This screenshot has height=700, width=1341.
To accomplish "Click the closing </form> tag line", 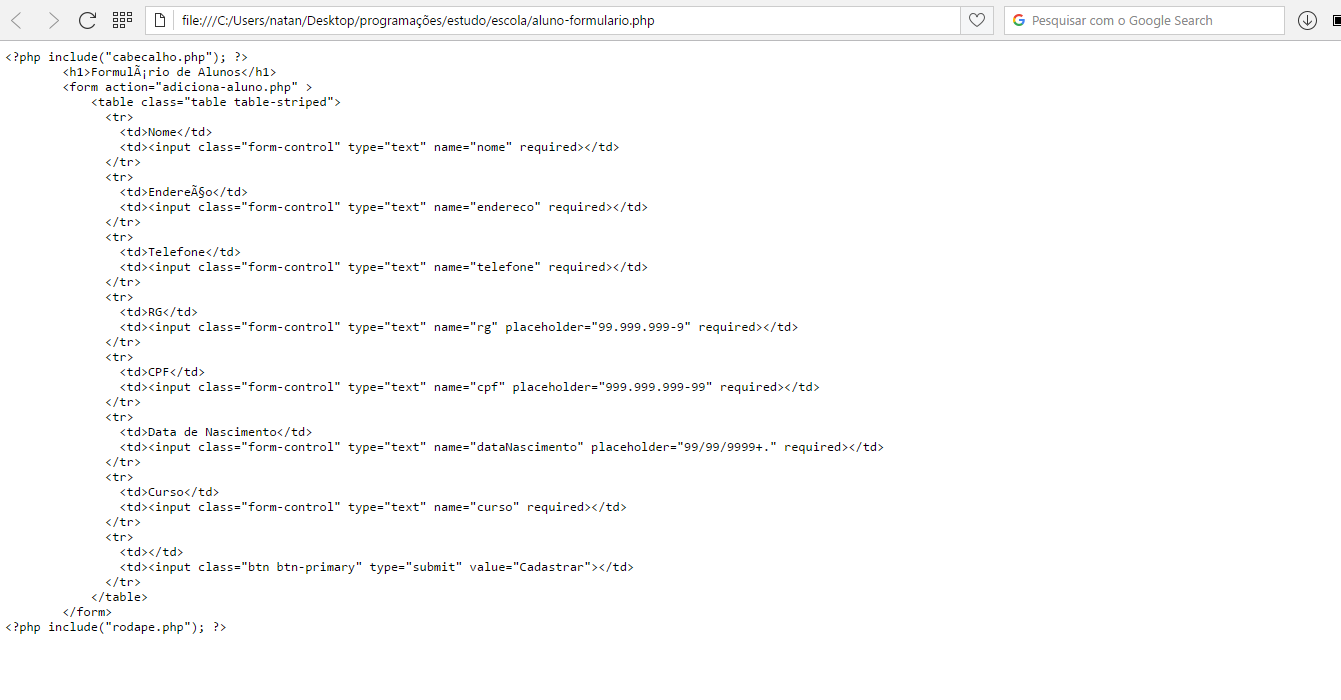I will click(x=87, y=612).
